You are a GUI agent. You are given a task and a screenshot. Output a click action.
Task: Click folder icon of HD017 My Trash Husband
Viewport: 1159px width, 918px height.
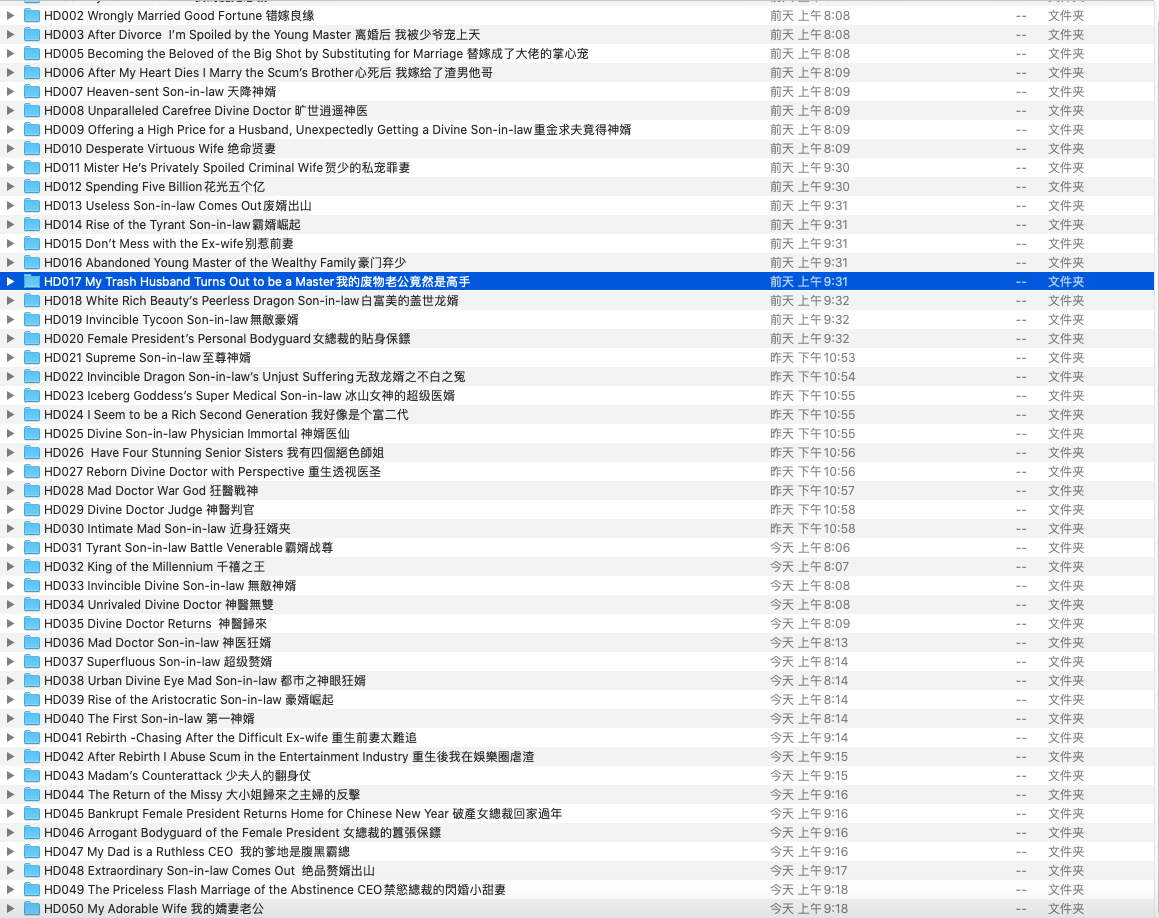(x=32, y=282)
